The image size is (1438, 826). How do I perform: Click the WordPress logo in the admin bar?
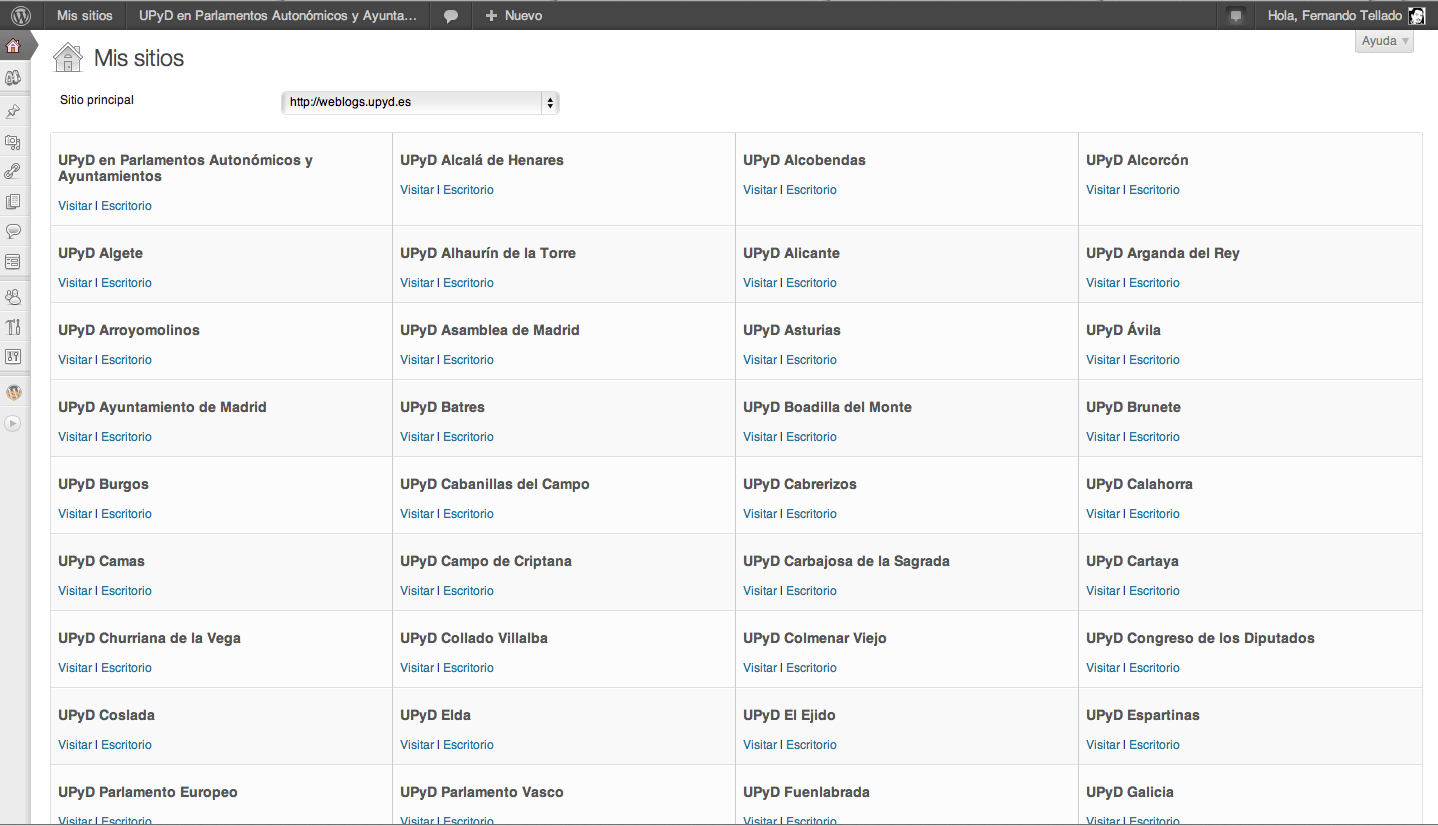(x=21, y=15)
